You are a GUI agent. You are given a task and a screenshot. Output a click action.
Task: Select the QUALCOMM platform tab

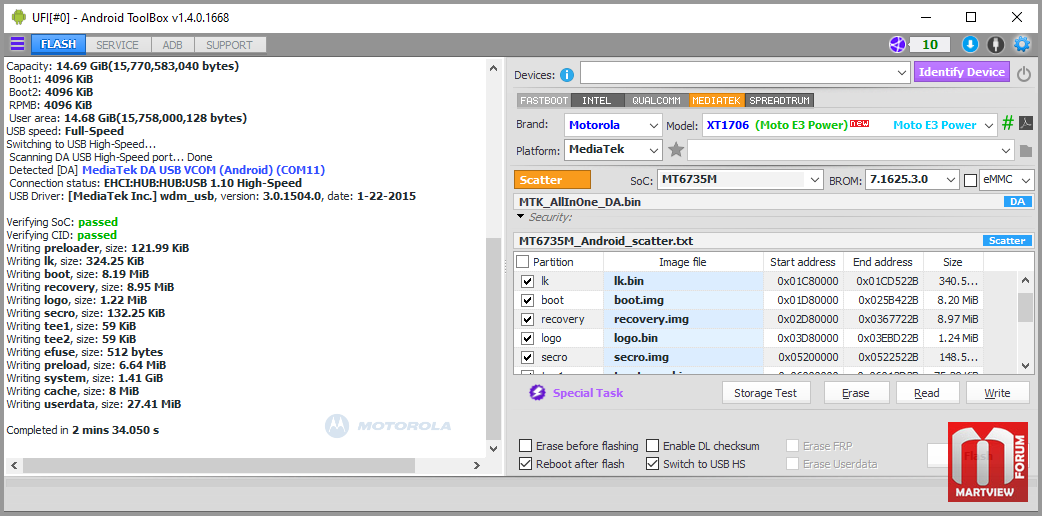(x=657, y=100)
